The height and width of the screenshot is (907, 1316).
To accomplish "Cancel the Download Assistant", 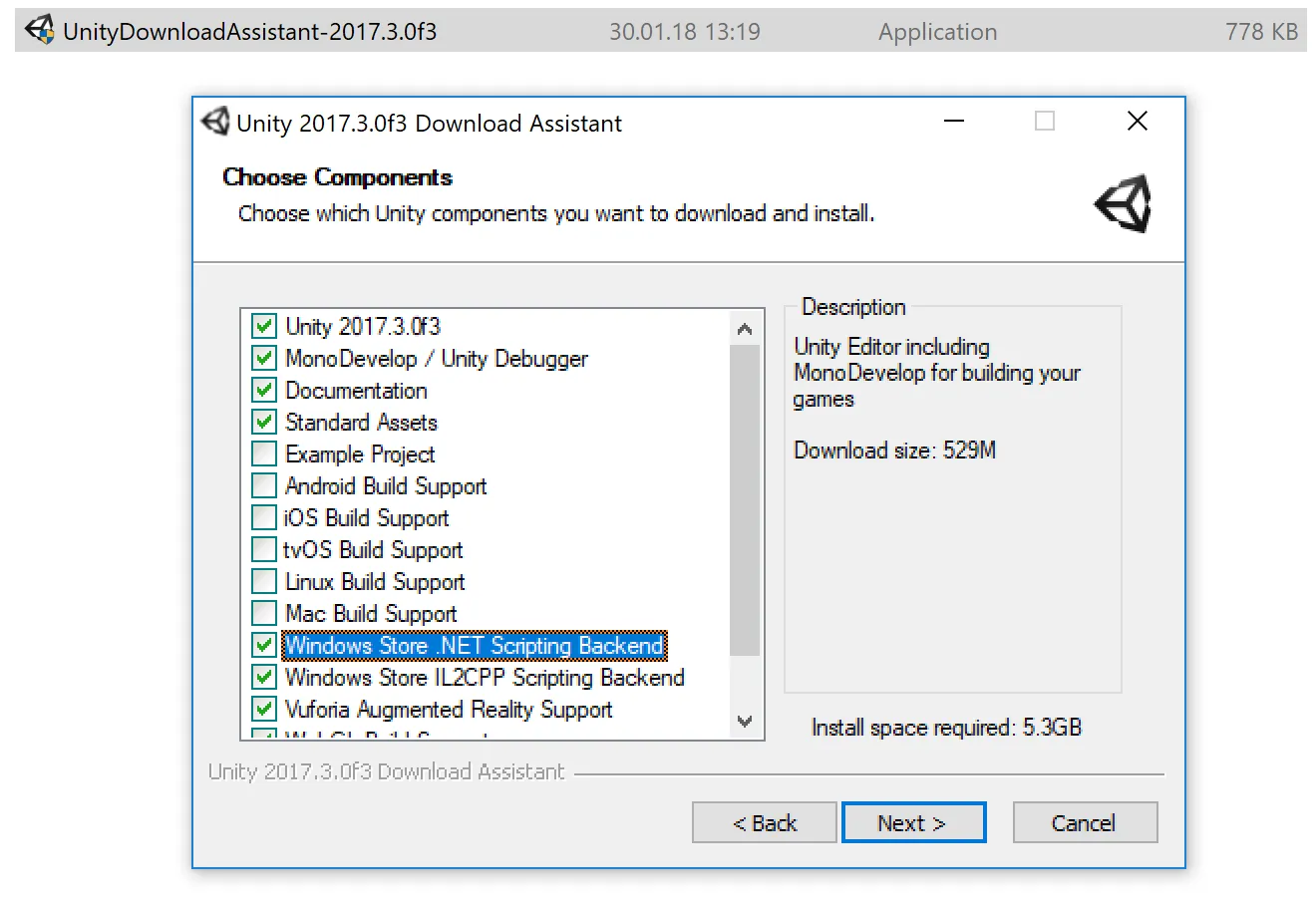I will click(x=1085, y=823).
